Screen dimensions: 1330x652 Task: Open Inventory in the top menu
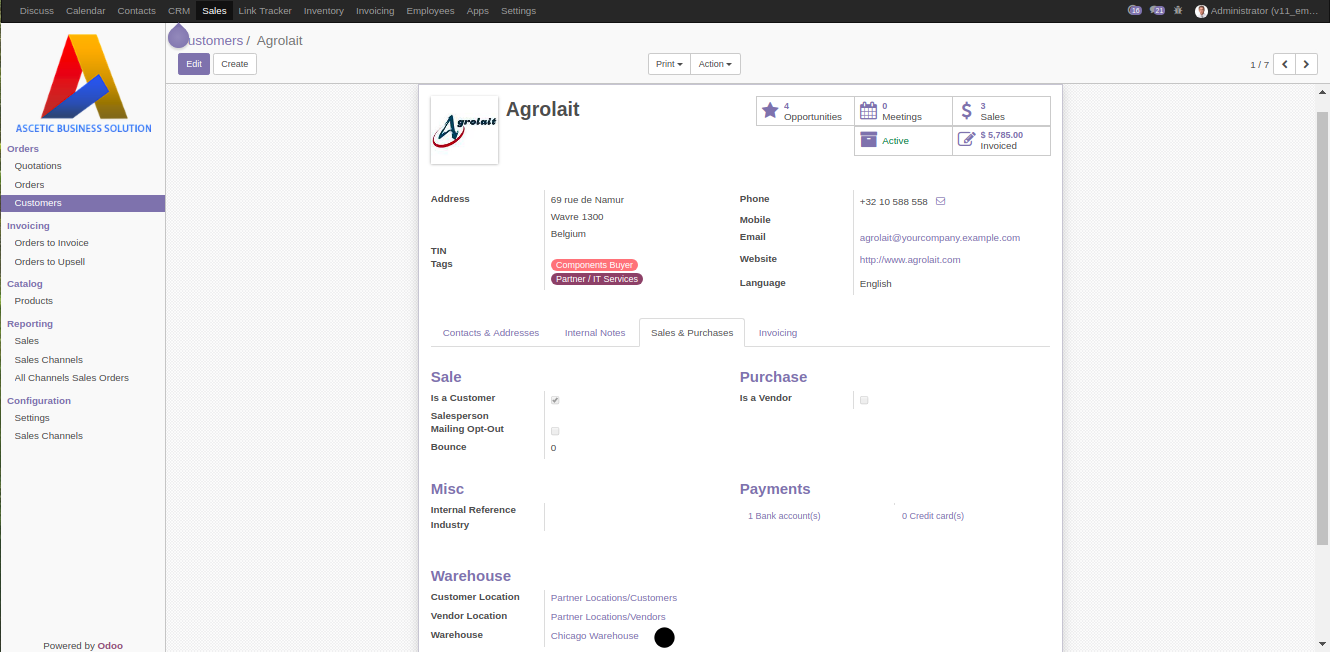coord(324,11)
